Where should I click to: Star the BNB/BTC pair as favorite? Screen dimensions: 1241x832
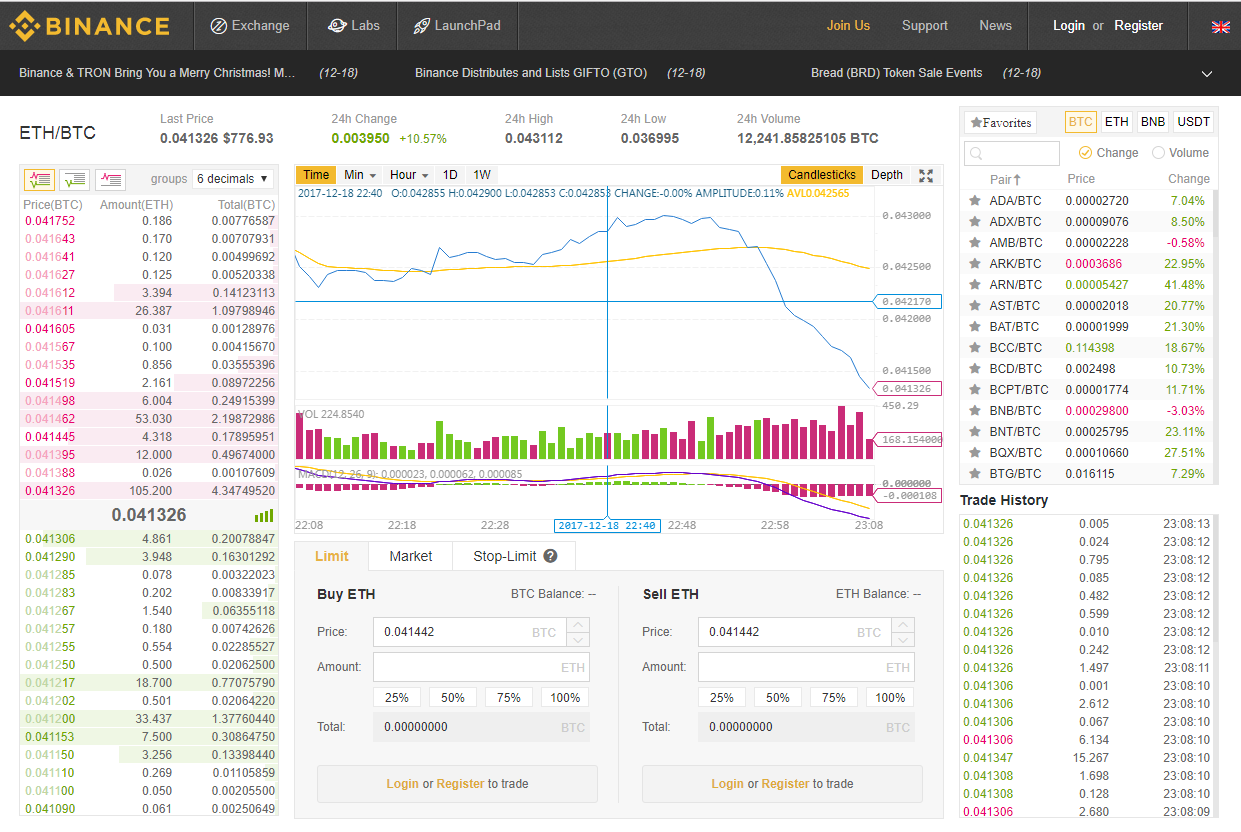(974, 411)
